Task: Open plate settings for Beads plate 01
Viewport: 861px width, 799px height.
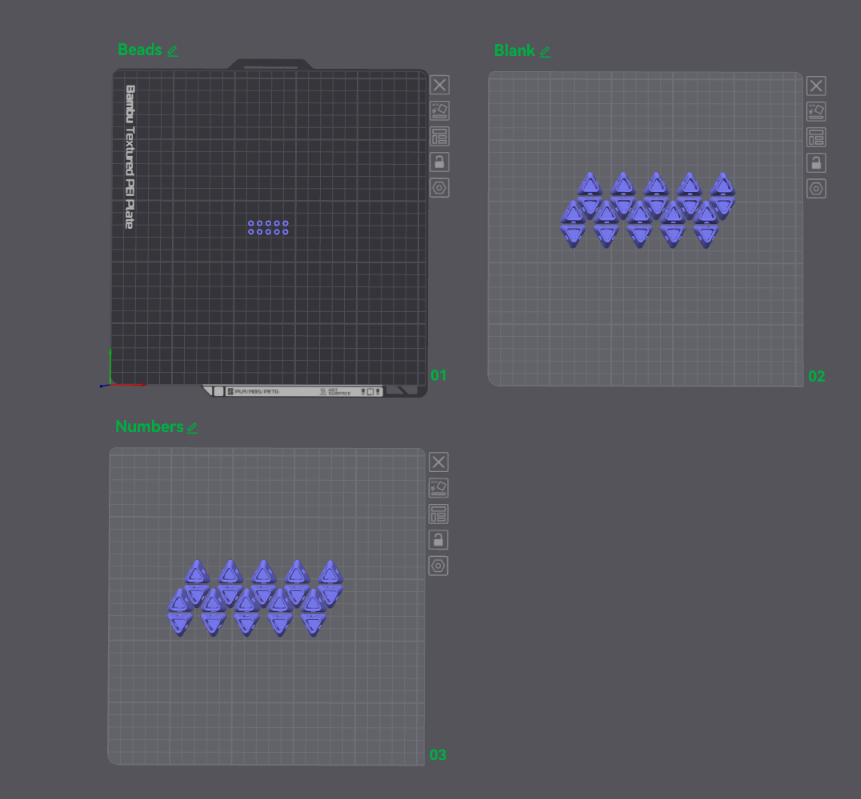Action: click(x=439, y=188)
